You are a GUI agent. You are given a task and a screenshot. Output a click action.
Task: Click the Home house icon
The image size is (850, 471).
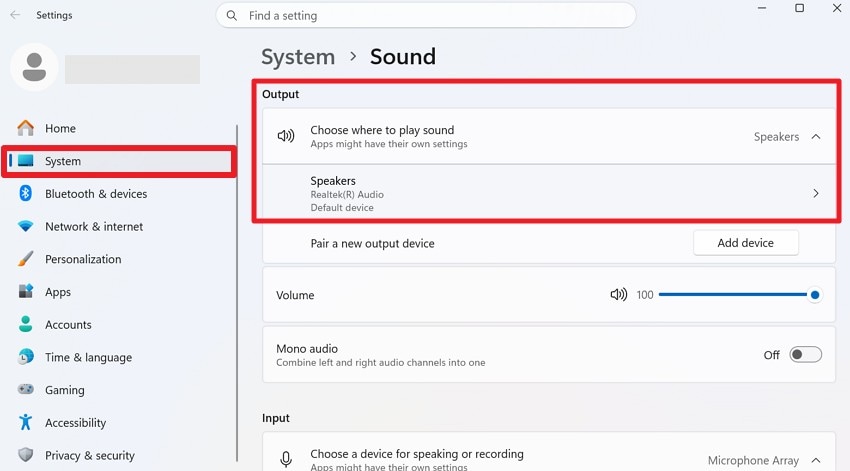pyautogui.click(x=25, y=128)
